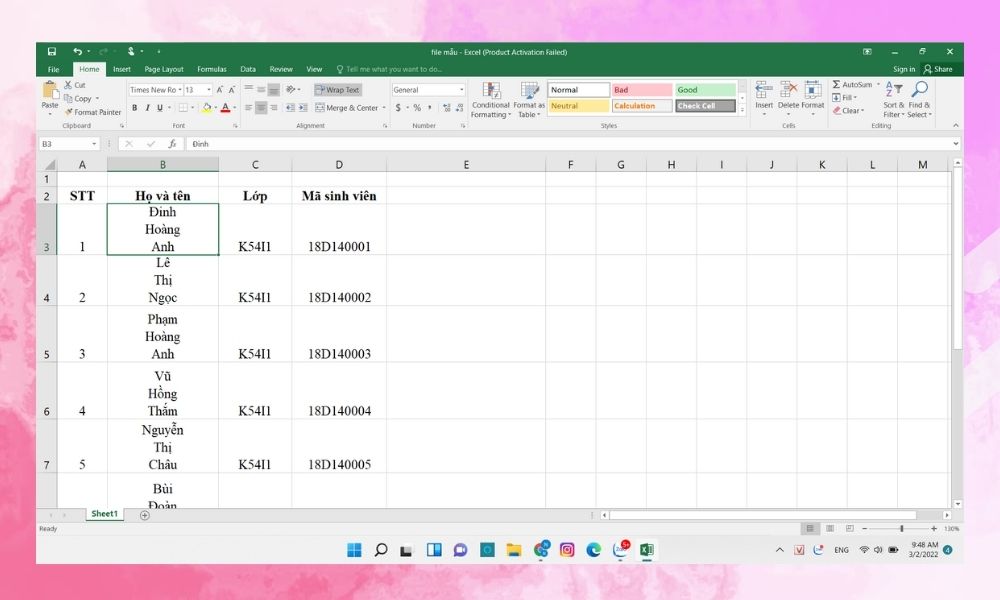Paste clipboard contents

(x=50, y=96)
